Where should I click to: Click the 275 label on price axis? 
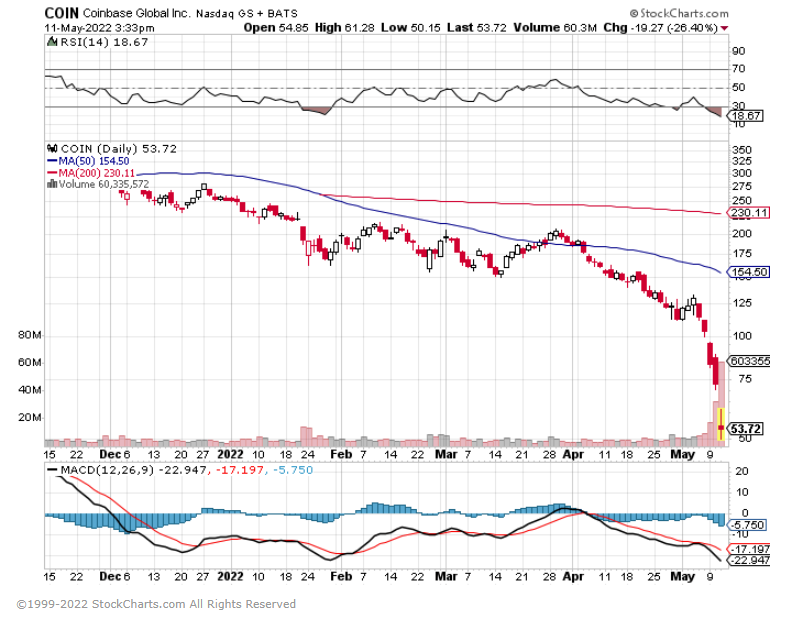point(742,186)
